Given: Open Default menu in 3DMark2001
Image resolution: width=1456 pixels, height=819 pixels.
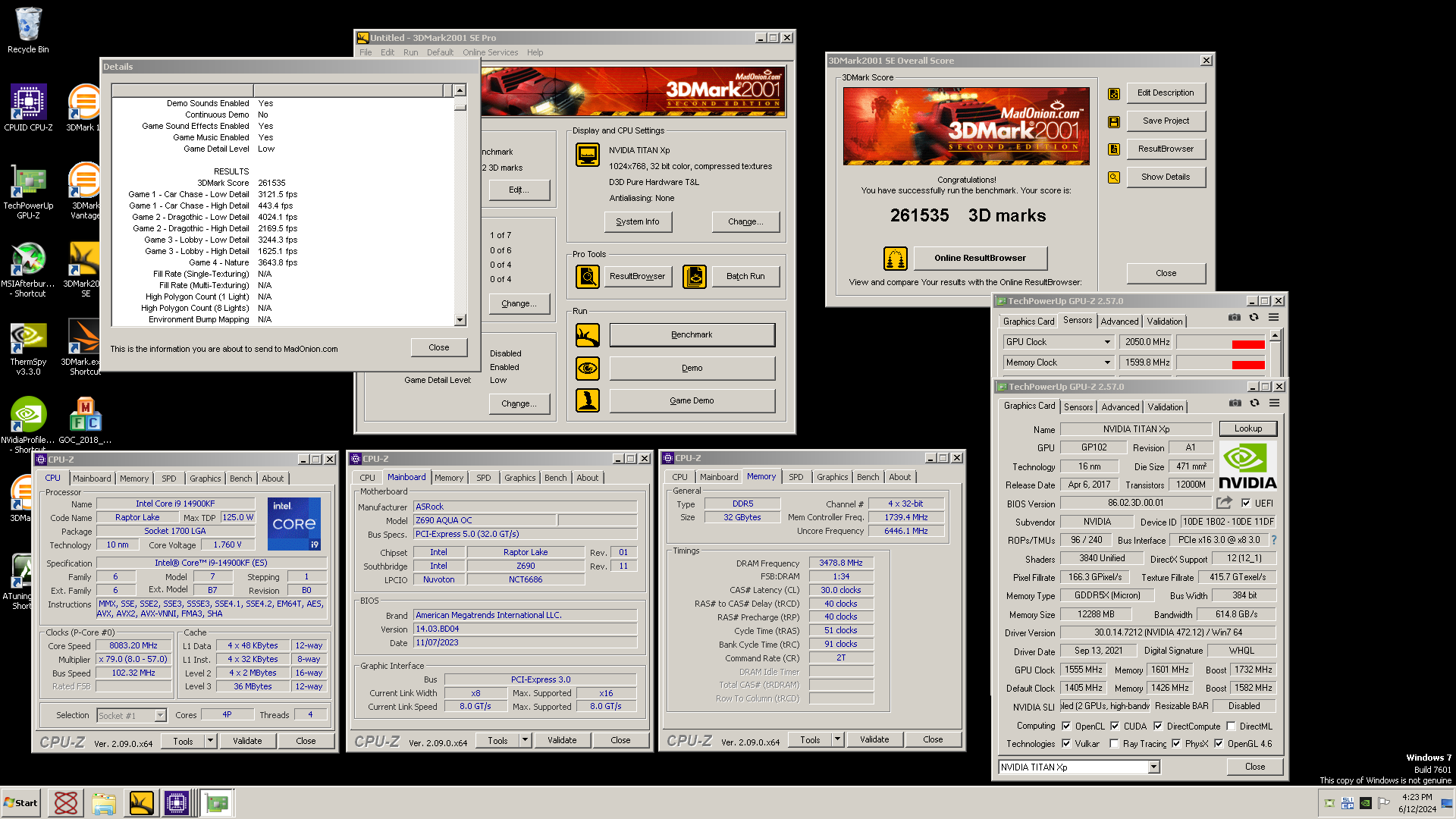Looking at the screenshot, I should 440,52.
